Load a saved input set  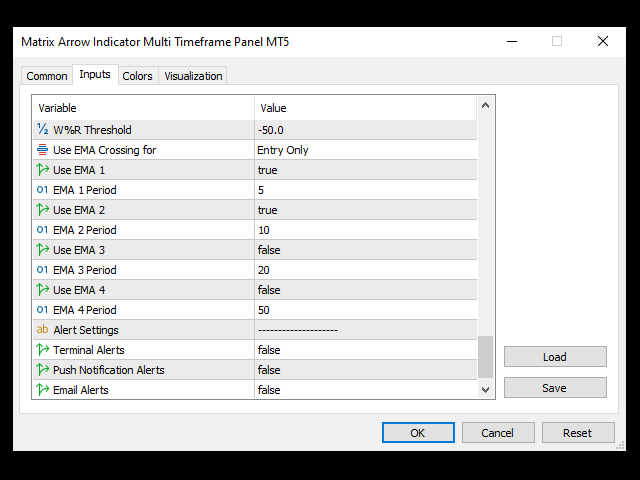(x=555, y=357)
